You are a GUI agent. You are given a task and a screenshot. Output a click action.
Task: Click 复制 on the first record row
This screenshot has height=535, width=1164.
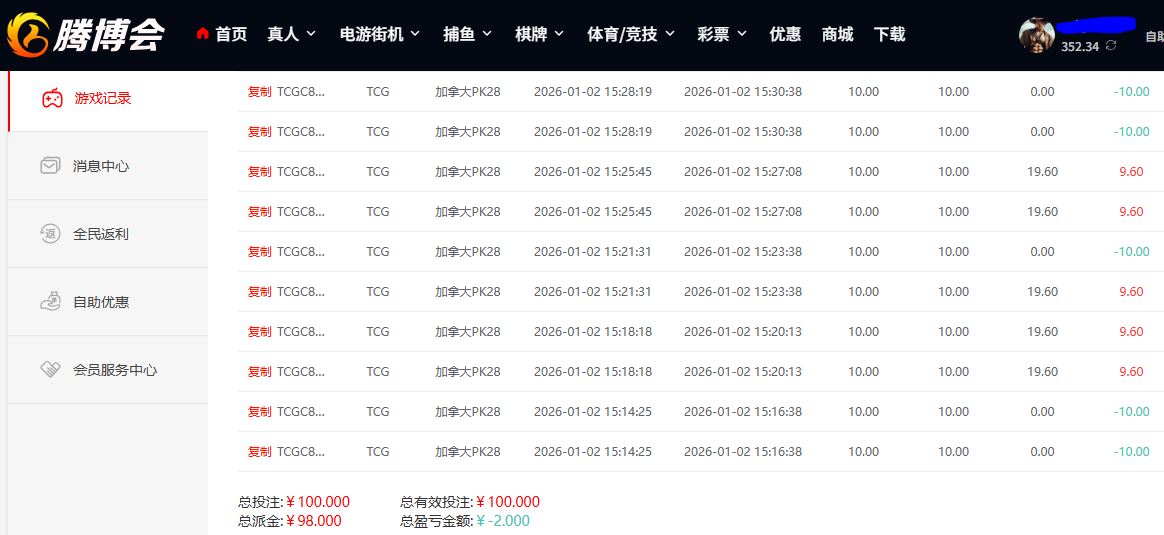click(259, 92)
